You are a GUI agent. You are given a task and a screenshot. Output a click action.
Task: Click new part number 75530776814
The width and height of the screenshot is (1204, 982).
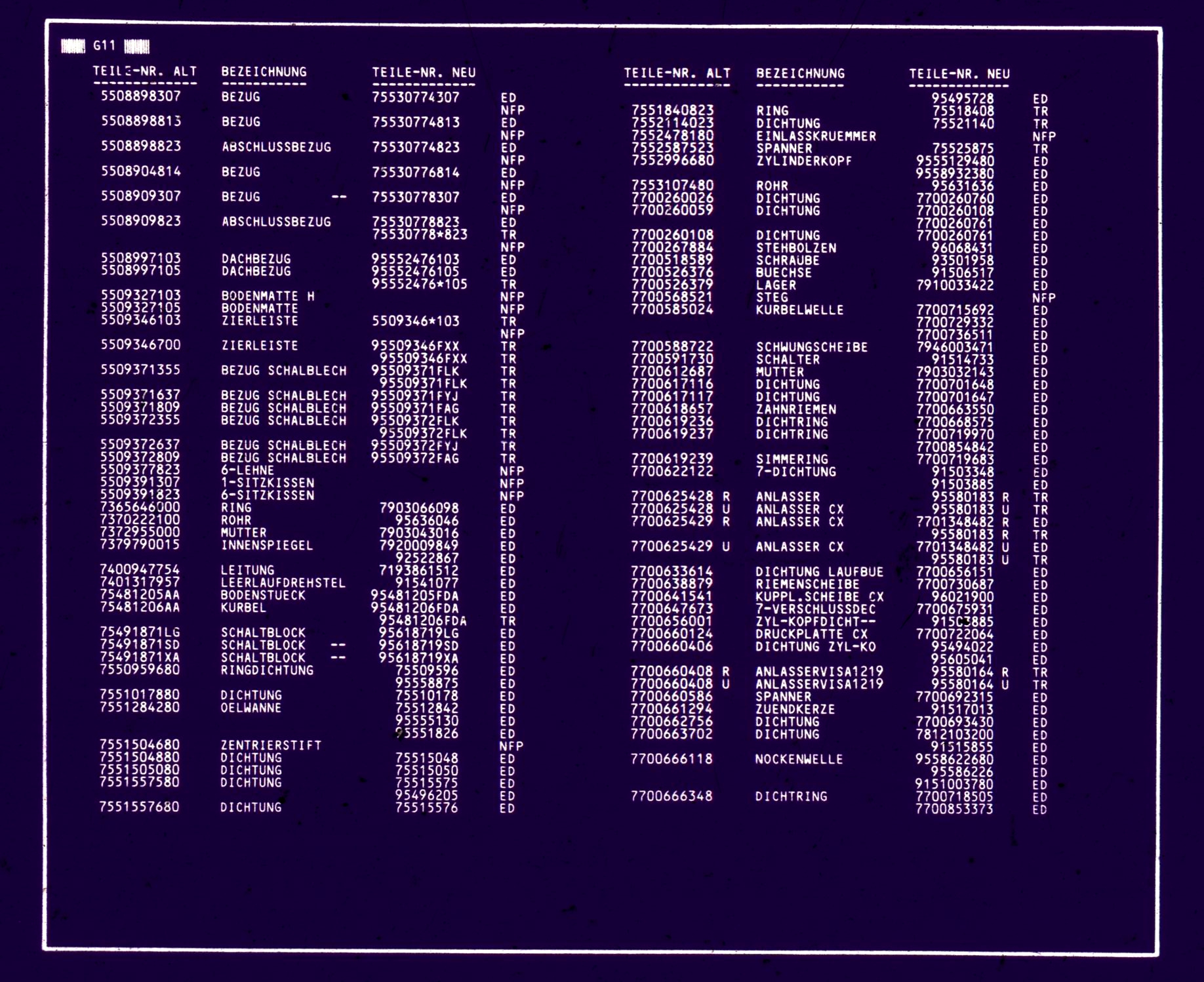(416, 173)
